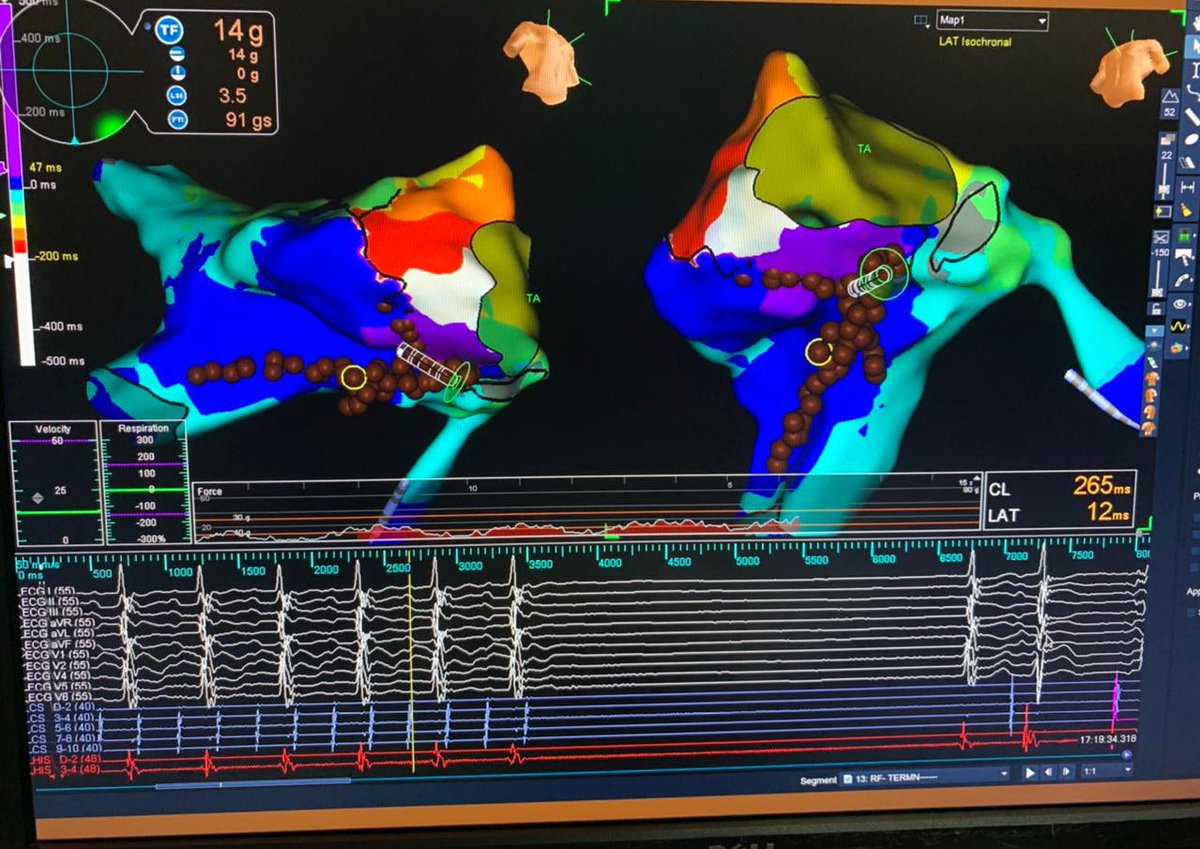The width and height of the screenshot is (1200, 849).
Task: Select the first orange torso view preset
Action: pos(1152,378)
